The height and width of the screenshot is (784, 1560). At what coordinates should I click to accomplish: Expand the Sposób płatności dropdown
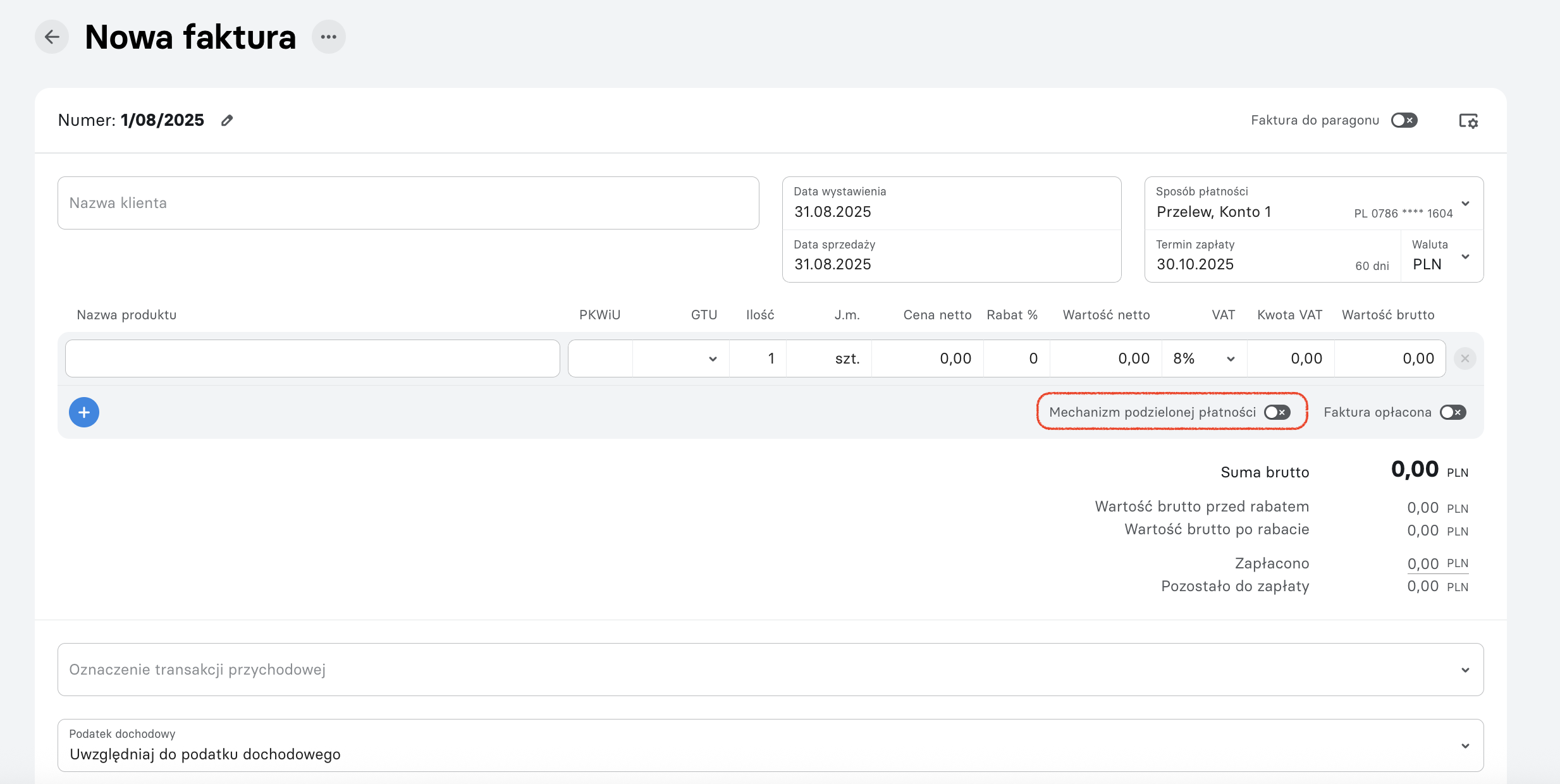pyautogui.click(x=1314, y=203)
